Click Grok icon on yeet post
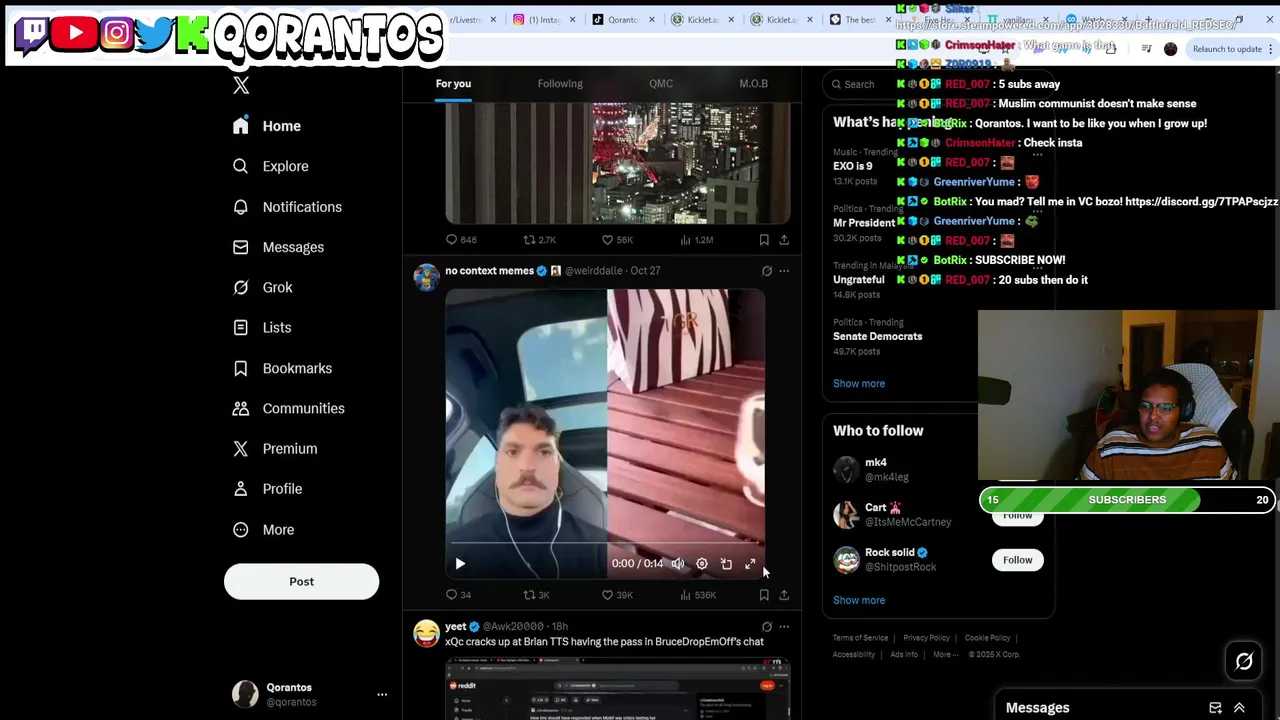 pos(767,627)
